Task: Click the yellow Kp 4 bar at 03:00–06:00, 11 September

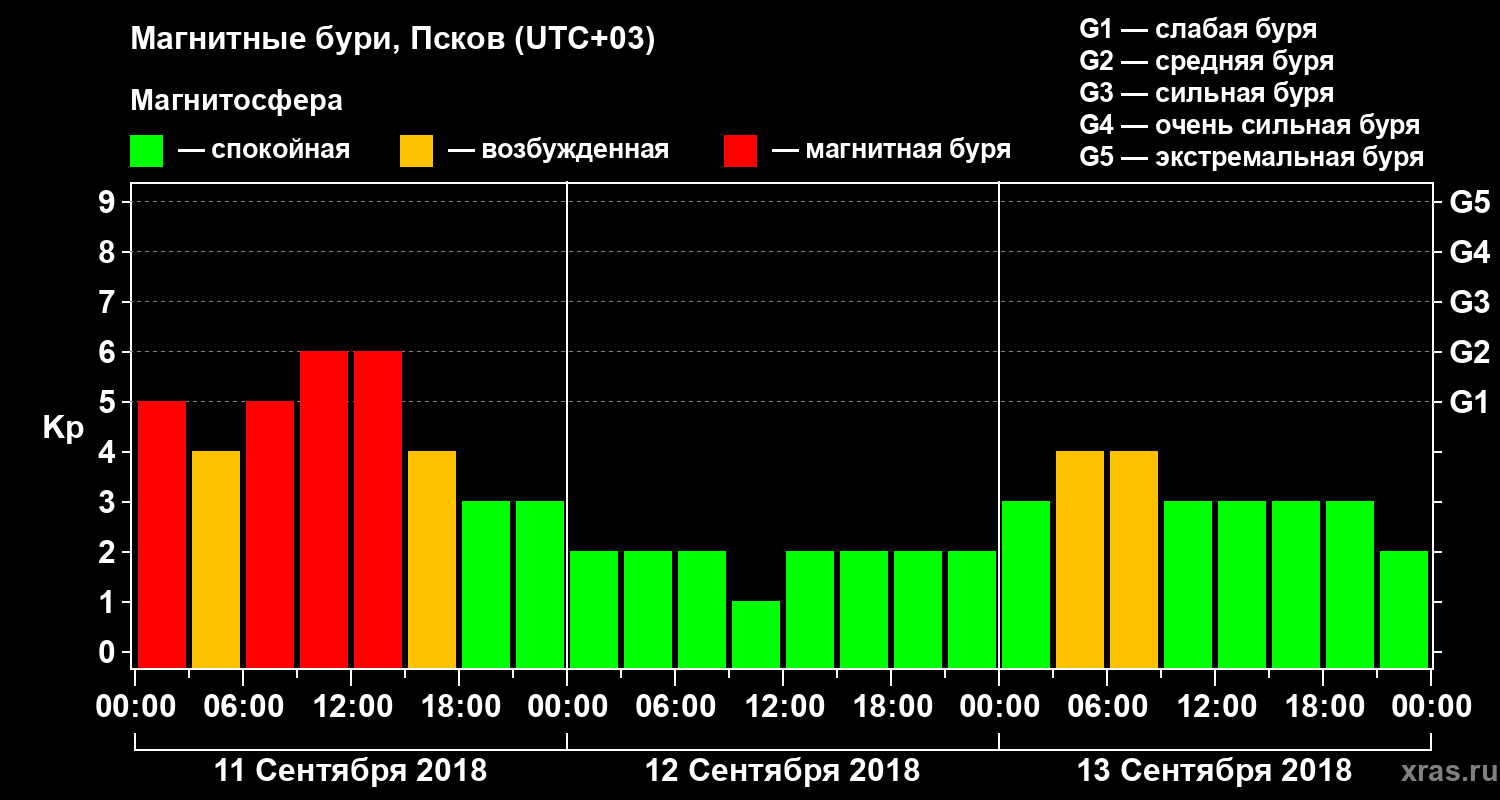Action: [x=216, y=559]
